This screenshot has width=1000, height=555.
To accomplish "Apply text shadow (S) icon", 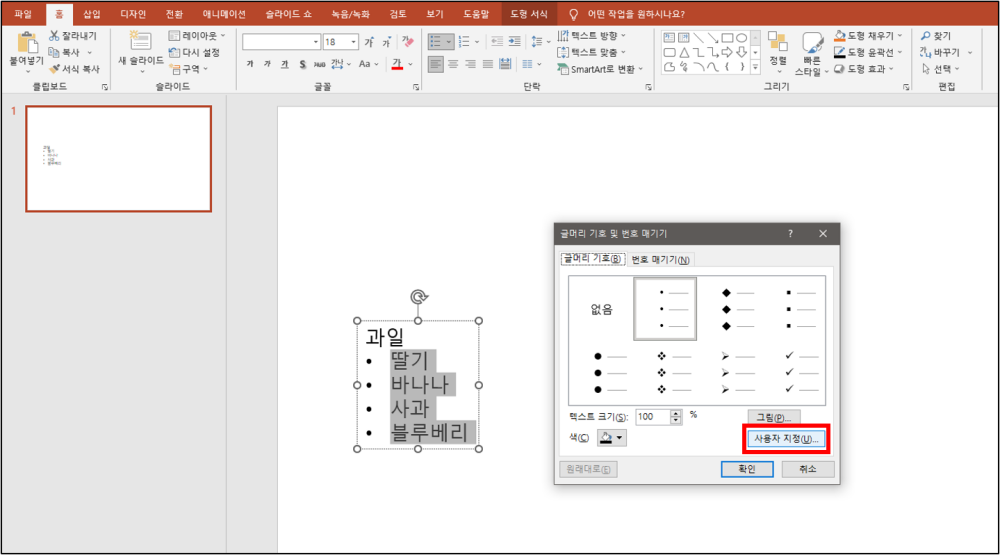I will coord(302,64).
